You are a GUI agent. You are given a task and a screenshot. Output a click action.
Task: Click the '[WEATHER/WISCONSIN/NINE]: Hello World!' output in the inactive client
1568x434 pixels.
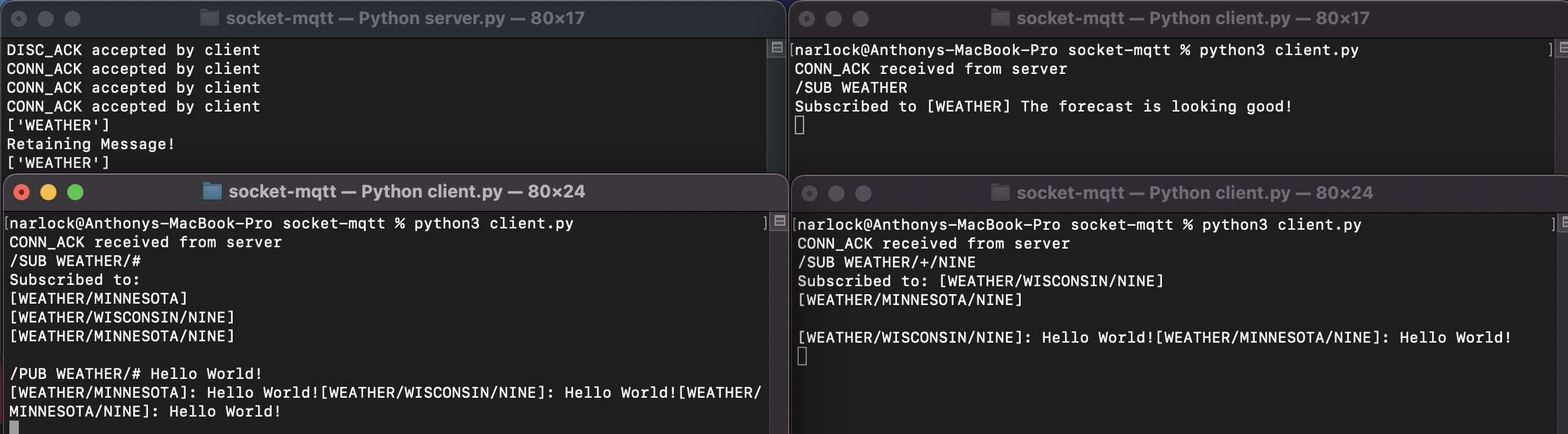tap(976, 338)
